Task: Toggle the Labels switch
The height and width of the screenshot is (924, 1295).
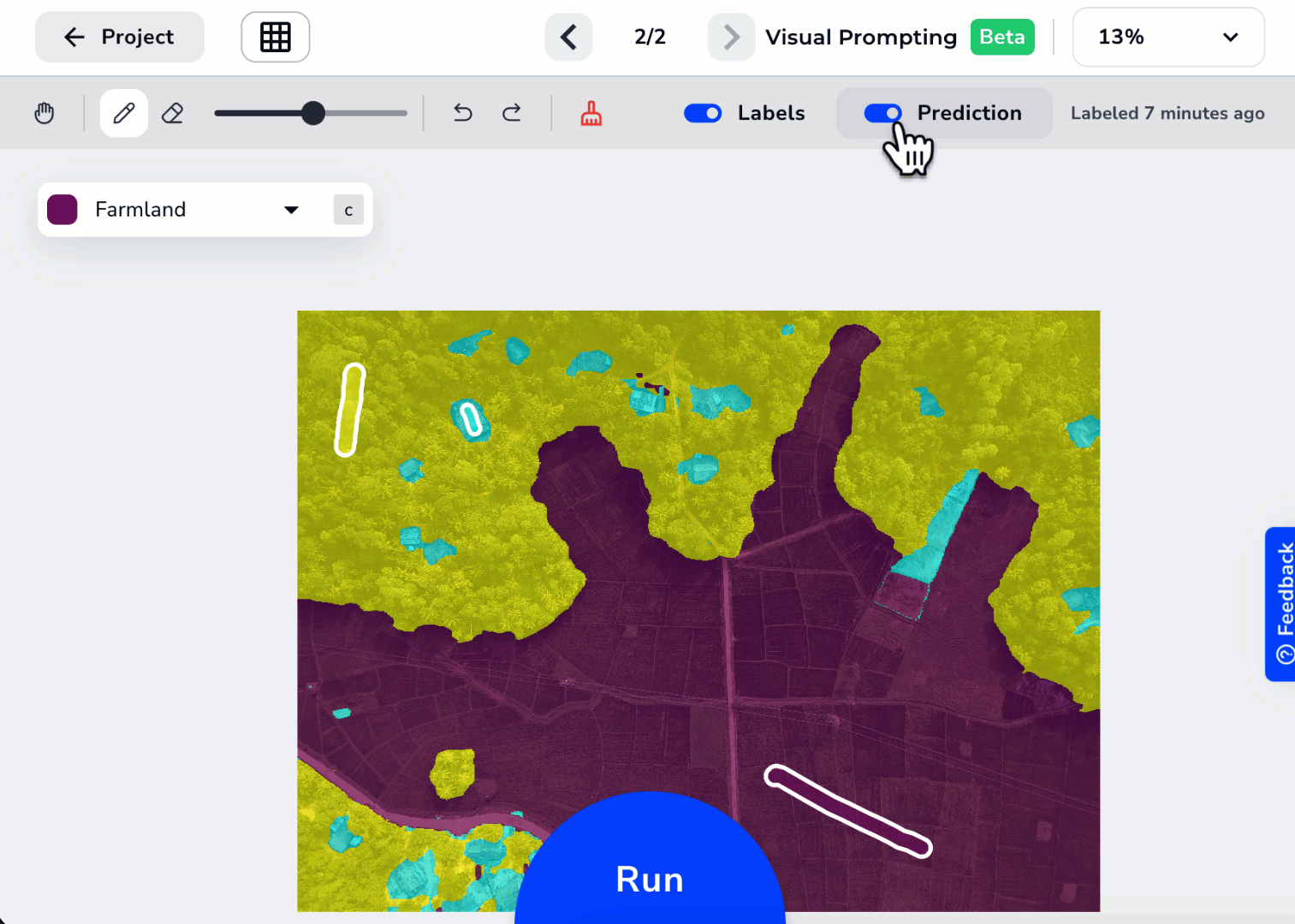Action: click(703, 113)
